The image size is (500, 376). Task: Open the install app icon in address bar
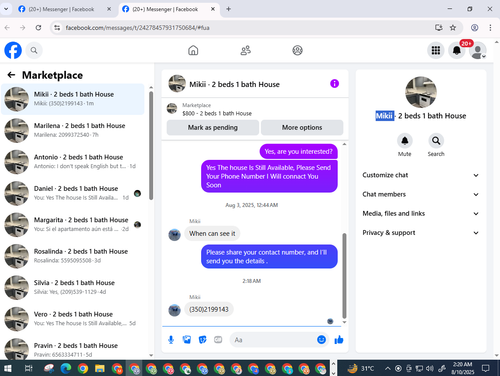pos(439,28)
